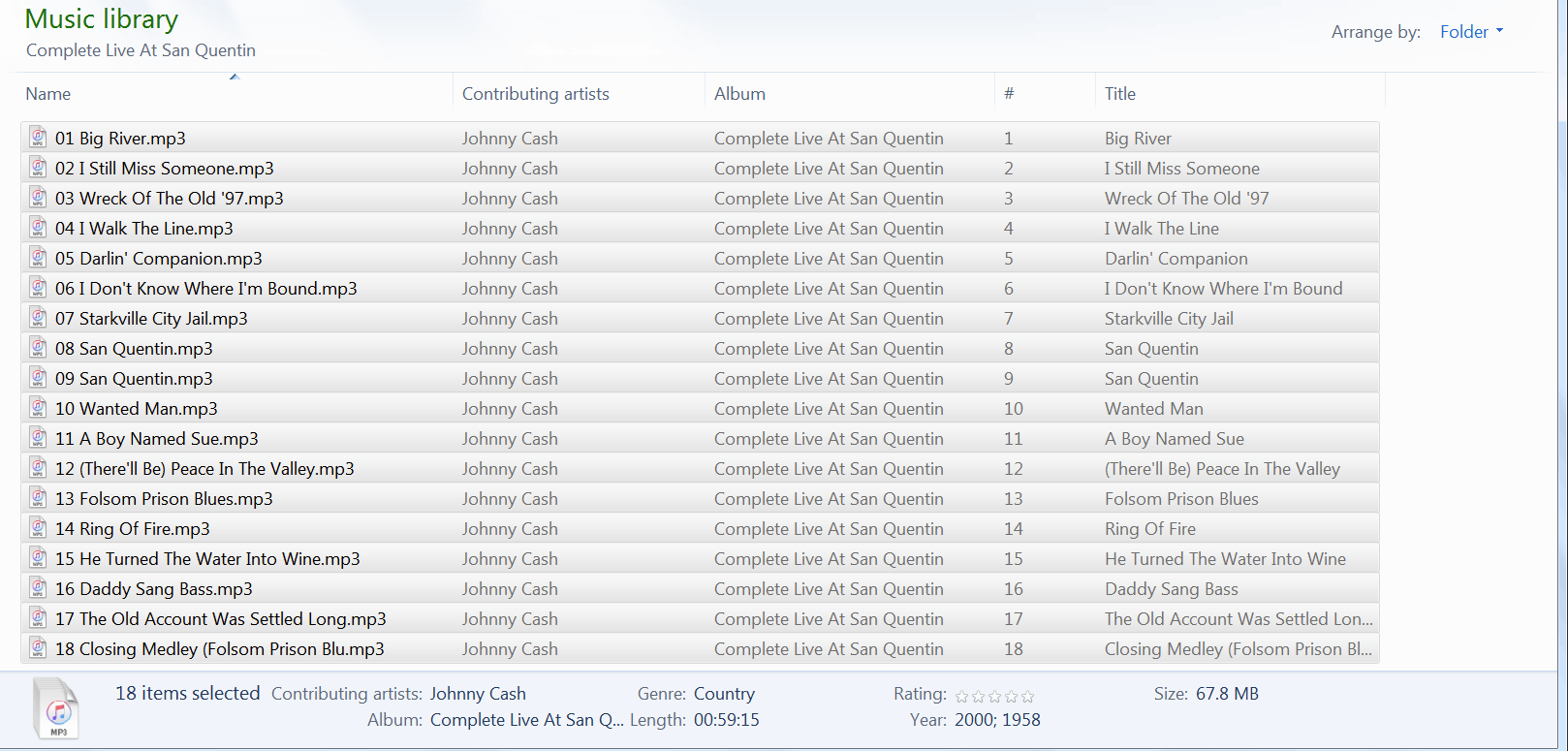This screenshot has width=1568, height=751.
Task: Select the icon beside 16 Daddy Sang Bass.mp3
Action: point(38,588)
